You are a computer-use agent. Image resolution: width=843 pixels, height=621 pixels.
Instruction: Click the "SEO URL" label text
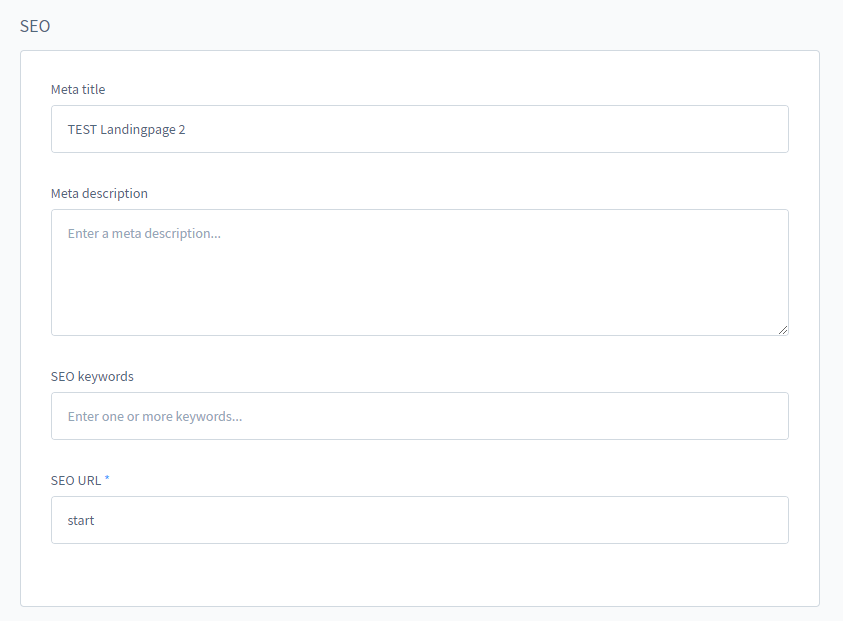click(x=76, y=481)
